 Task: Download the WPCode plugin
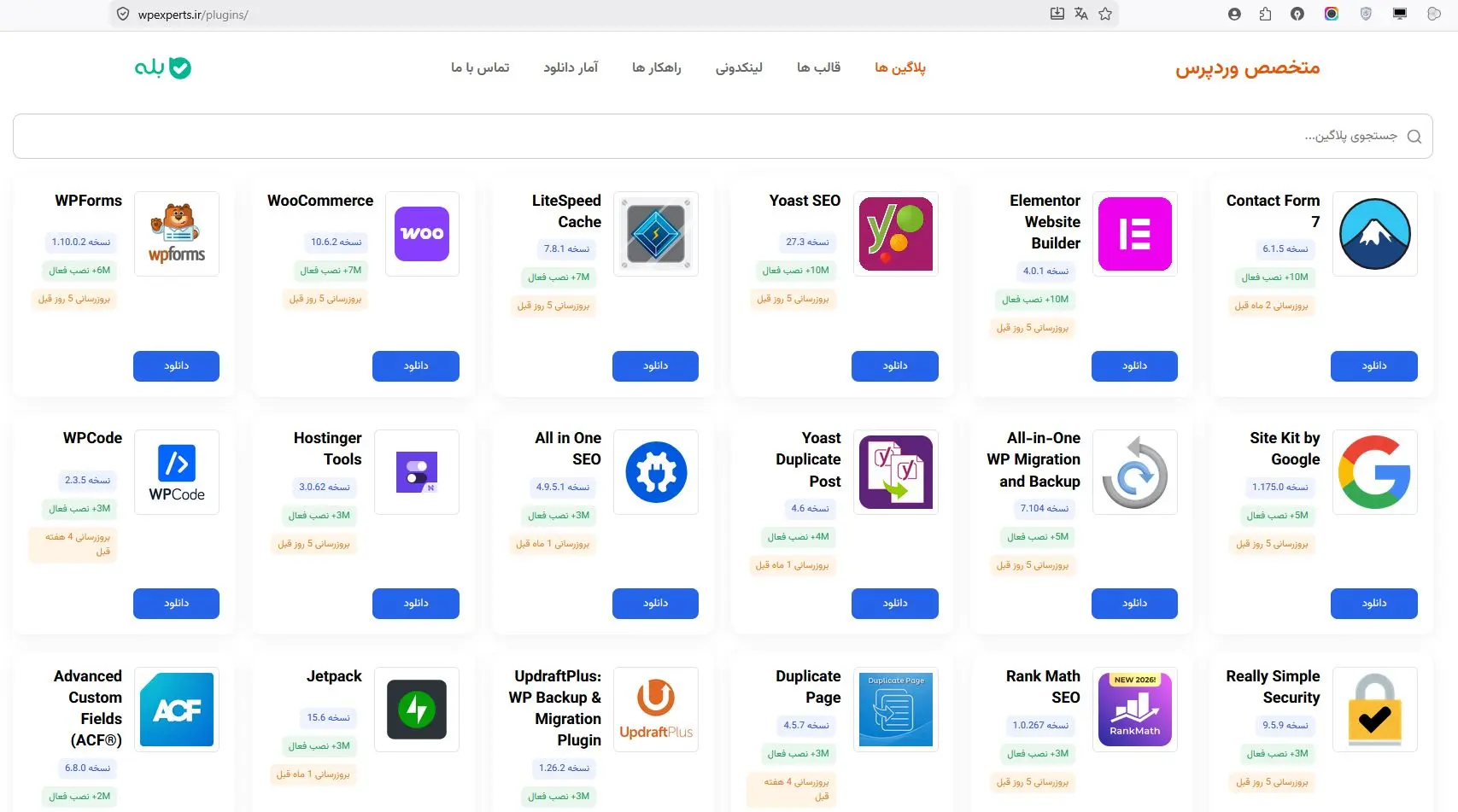pyautogui.click(x=177, y=604)
